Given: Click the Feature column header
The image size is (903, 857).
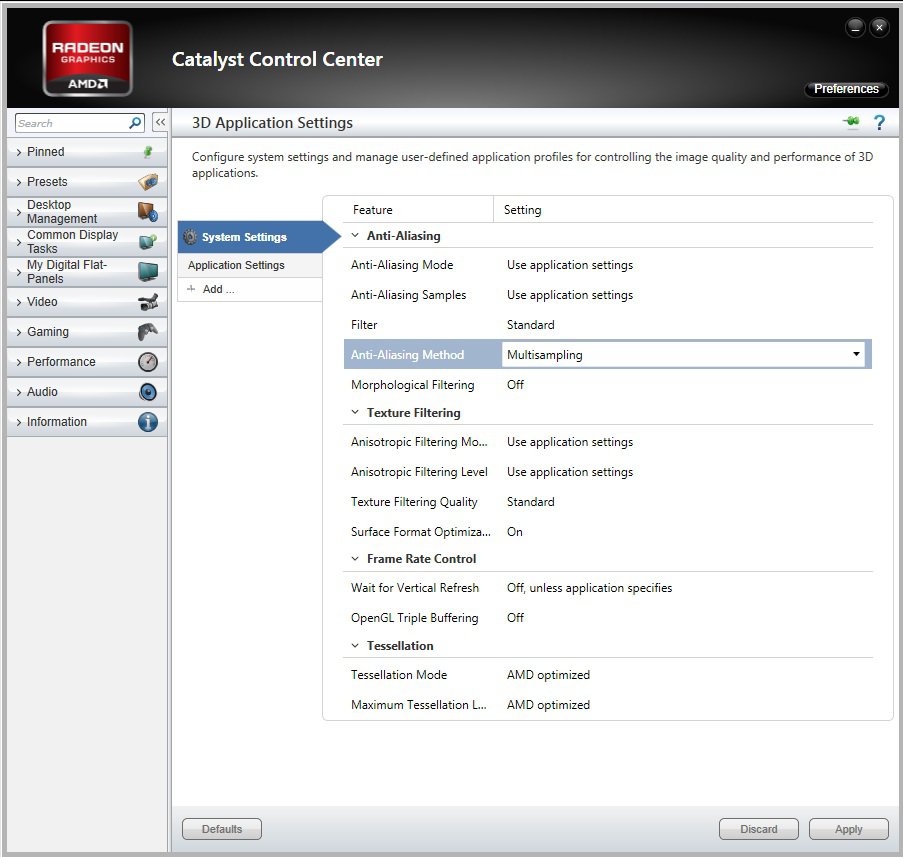Looking at the screenshot, I should [x=373, y=210].
